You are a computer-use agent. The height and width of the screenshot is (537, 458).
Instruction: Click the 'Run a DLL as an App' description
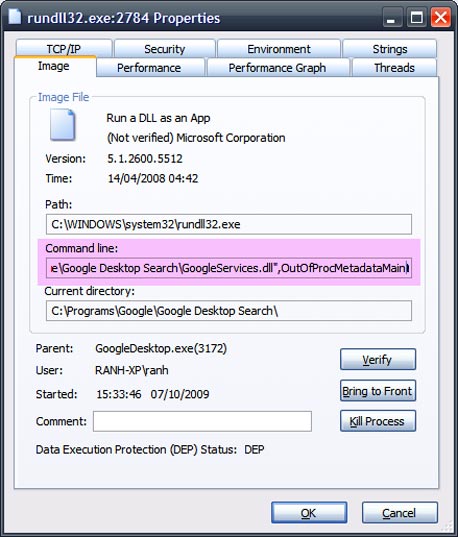[x=158, y=118]
